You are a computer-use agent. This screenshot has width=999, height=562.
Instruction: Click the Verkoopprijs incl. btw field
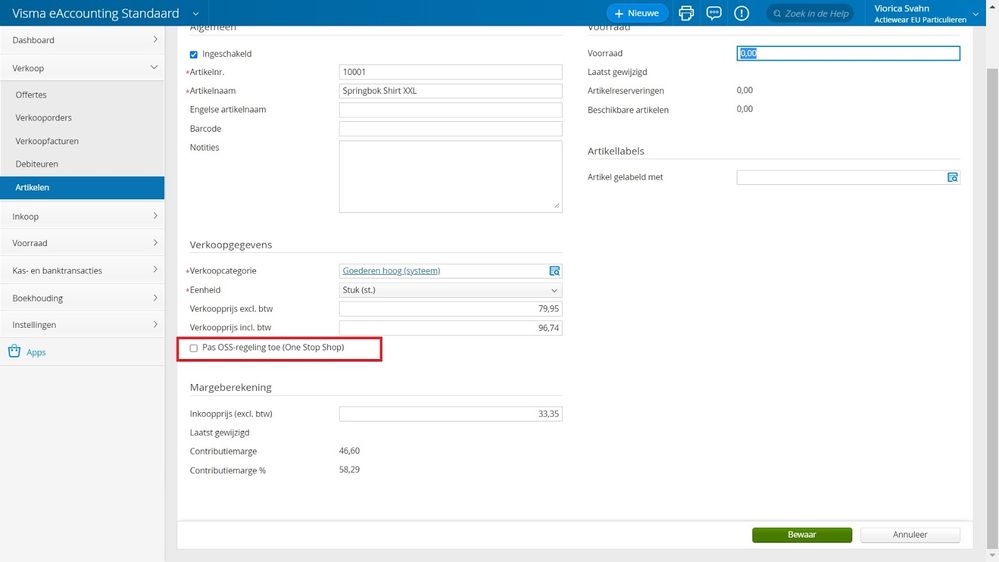tap(450, 328)
